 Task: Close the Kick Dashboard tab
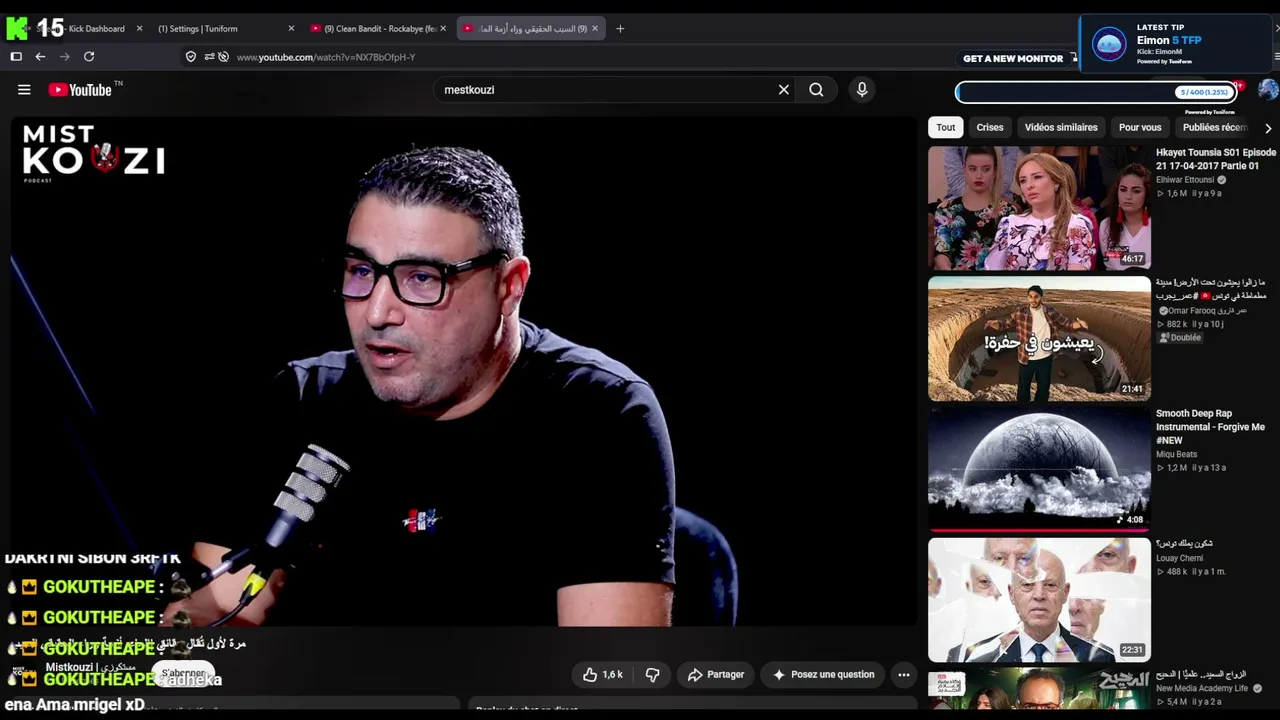(x=139, y=29)
